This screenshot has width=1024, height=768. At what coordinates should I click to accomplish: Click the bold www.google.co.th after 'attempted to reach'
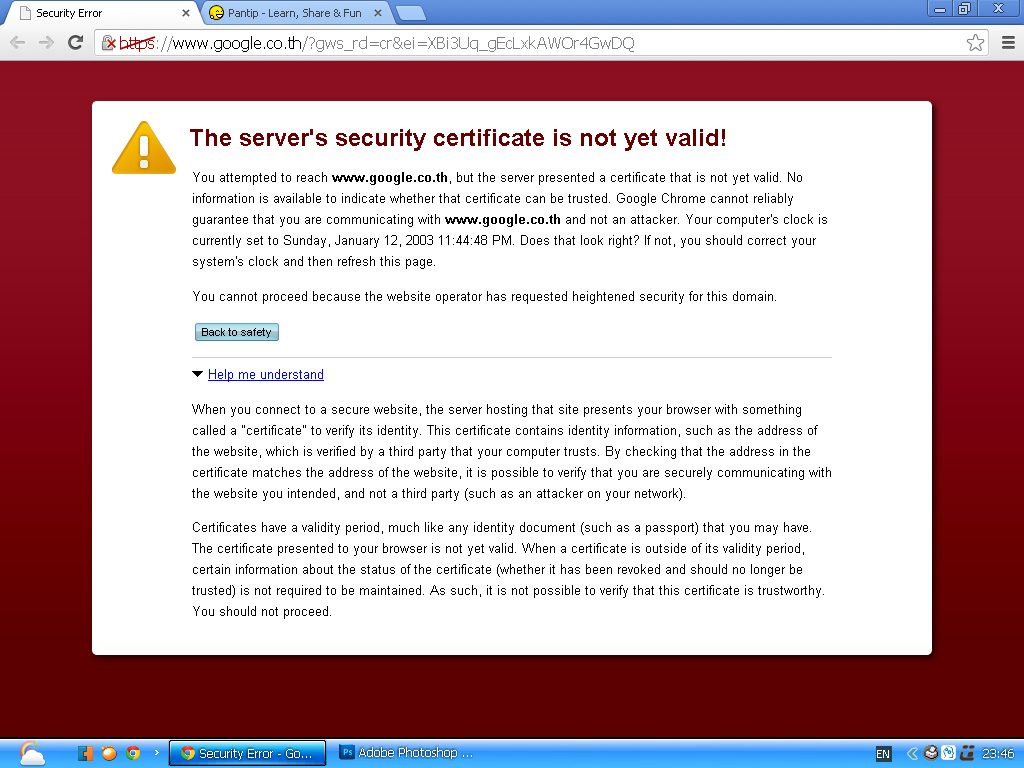tap(390, 178)
